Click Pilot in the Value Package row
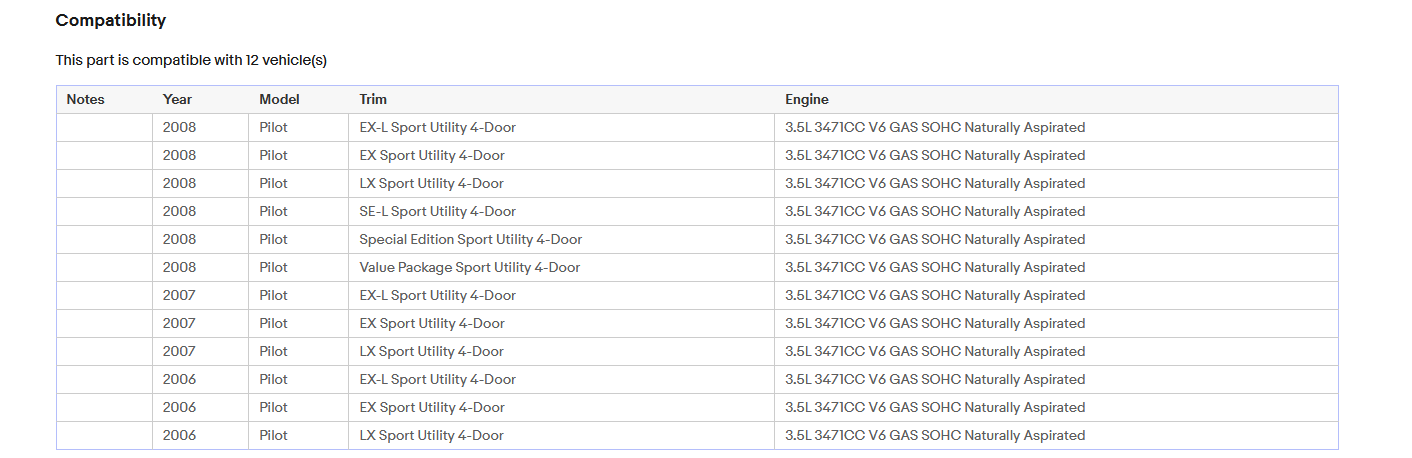Screen dimensions: 1412x458 [x=273, y=267]
